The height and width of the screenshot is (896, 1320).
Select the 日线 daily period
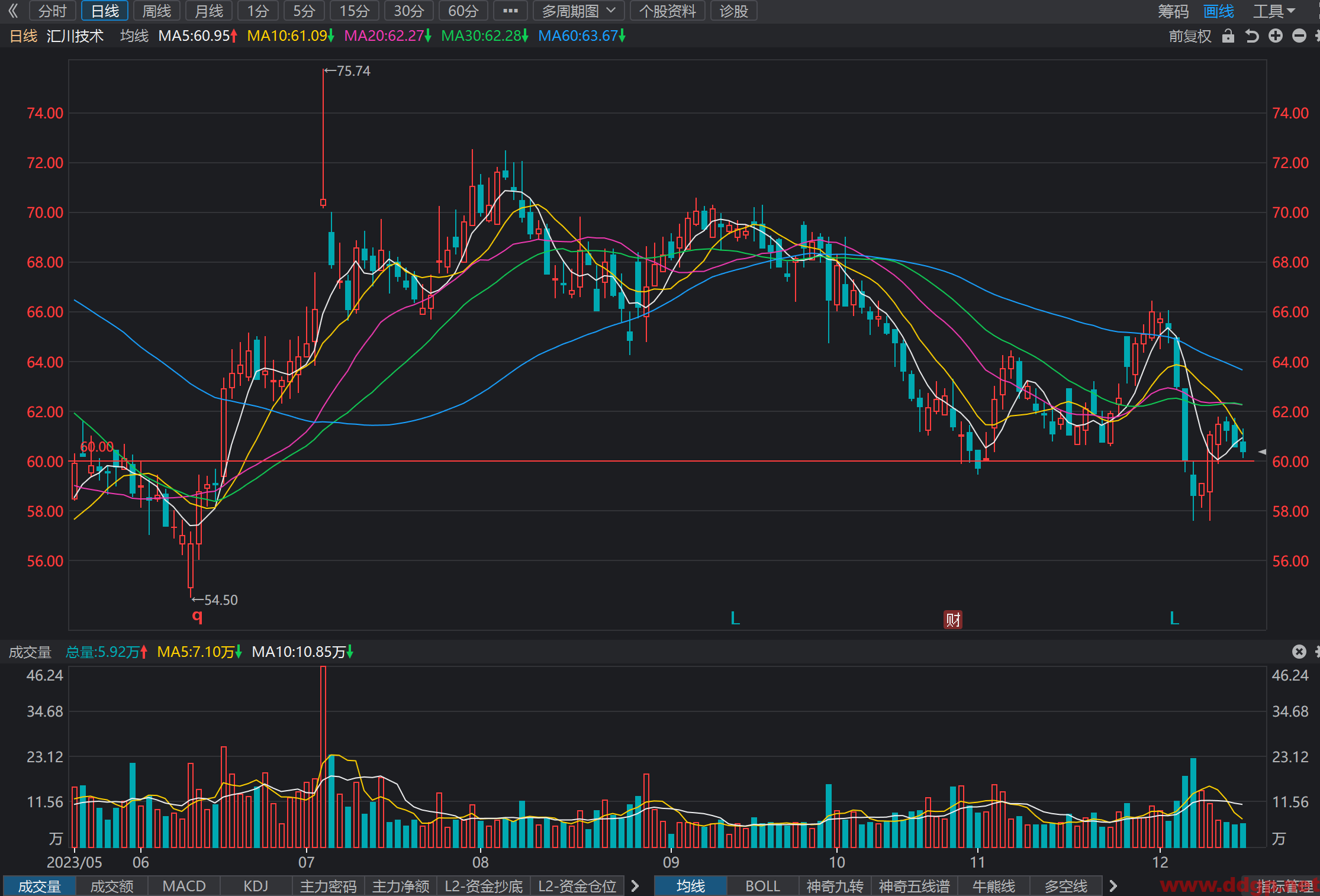click(105, 11)
